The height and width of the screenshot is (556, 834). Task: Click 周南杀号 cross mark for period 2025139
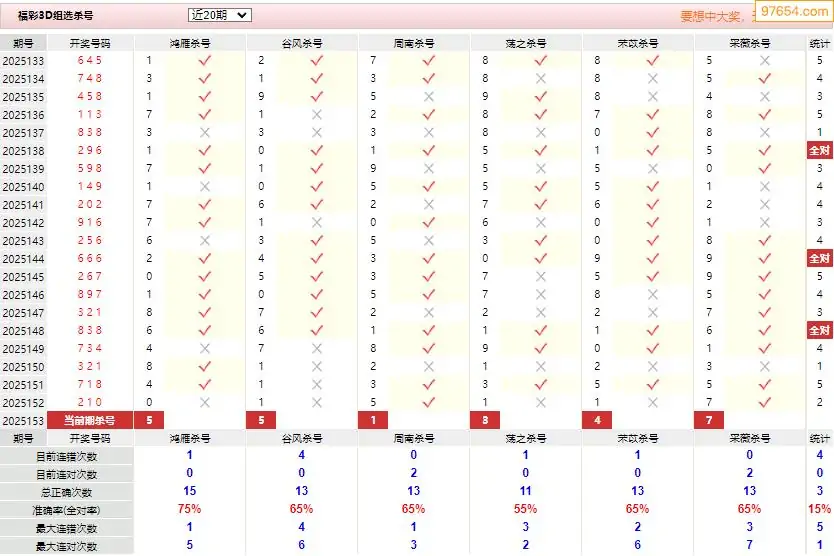[x=429, y=169]
